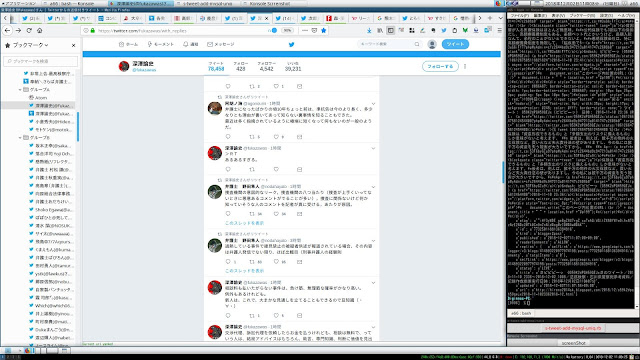Screen dimensions: 640x360
Task: Send あるあるすぎる tweet via message icon
Action: point(300,169)
